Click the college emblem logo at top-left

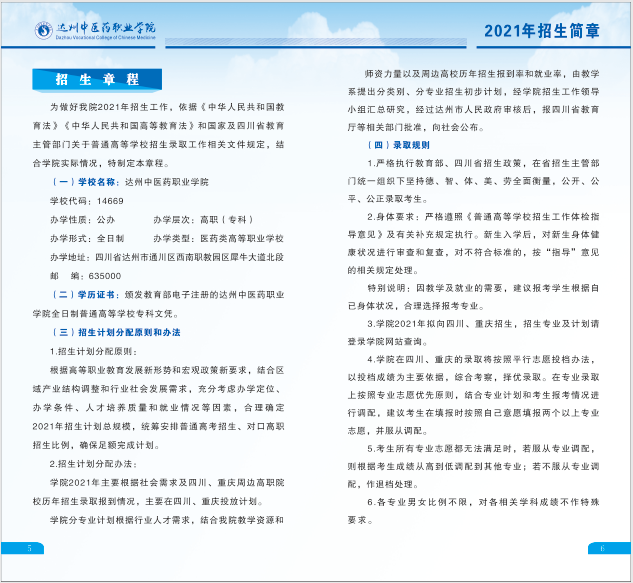pyautogui.click(x=44, y=29)
